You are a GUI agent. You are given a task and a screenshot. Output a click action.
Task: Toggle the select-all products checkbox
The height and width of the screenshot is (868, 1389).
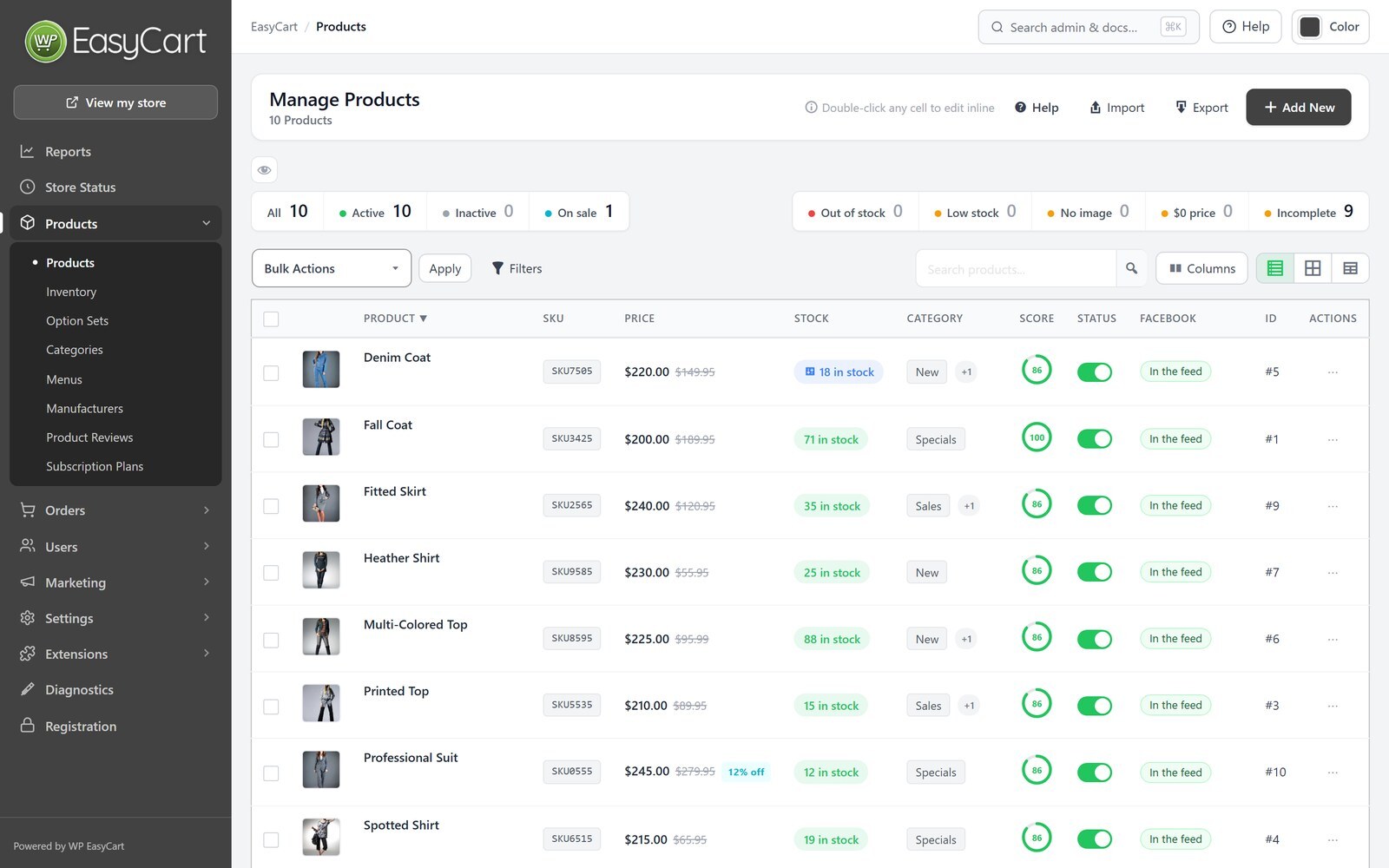[x=271, y=319]
